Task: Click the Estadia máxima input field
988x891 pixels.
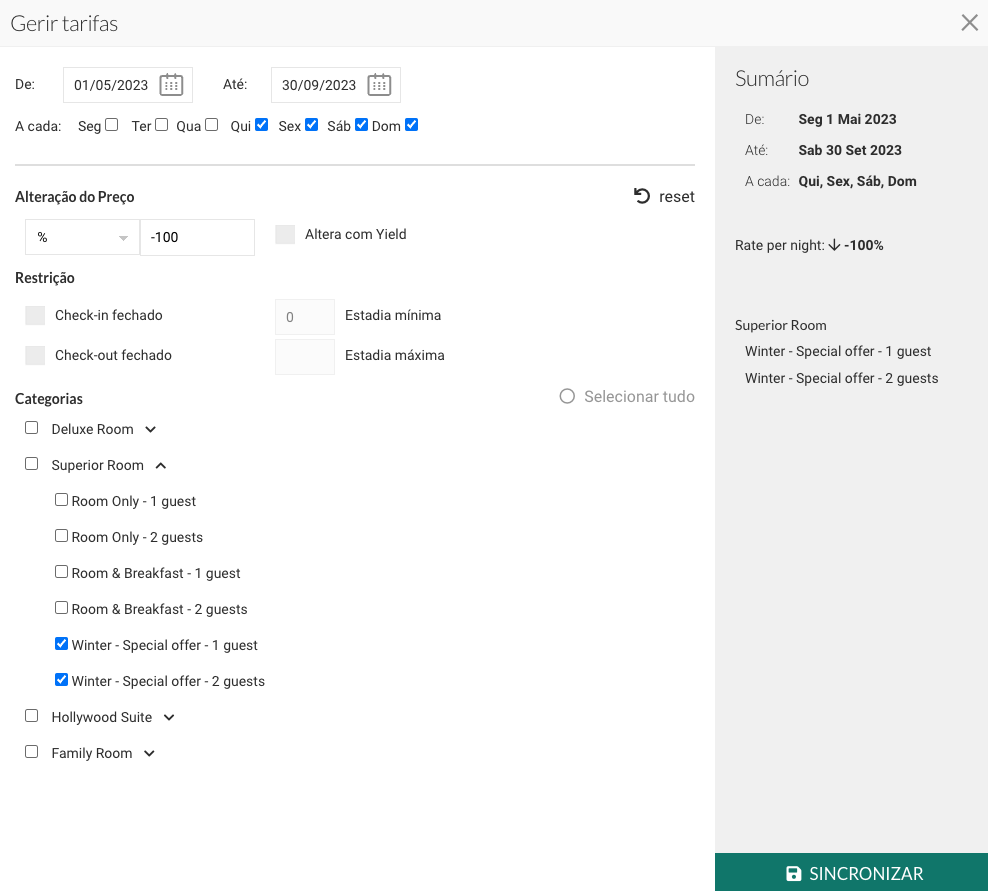Action: pos(305,357)
